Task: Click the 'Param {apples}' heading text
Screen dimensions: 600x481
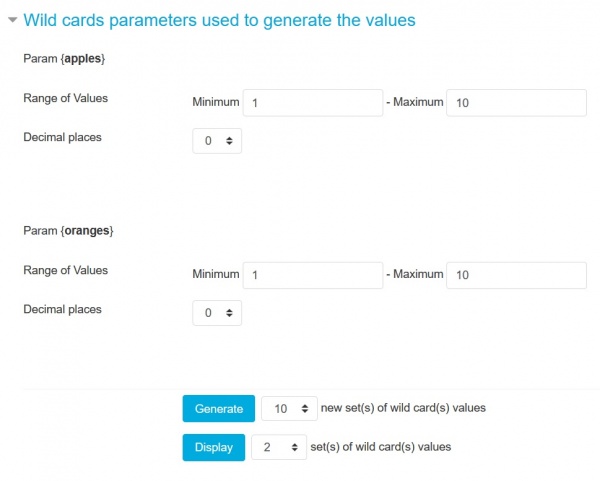Action: (x=64, y=59)
